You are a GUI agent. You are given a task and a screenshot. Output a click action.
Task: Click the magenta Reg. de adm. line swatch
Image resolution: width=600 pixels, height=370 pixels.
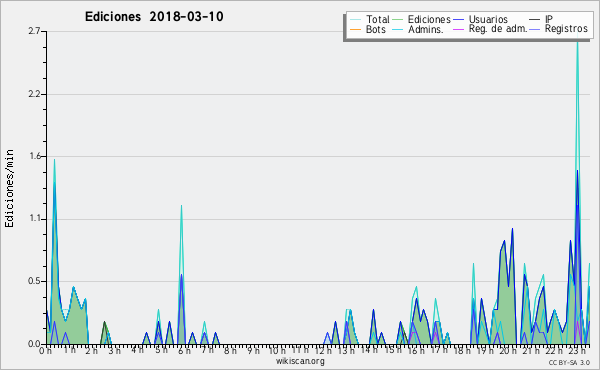click(x=458, y=29)
